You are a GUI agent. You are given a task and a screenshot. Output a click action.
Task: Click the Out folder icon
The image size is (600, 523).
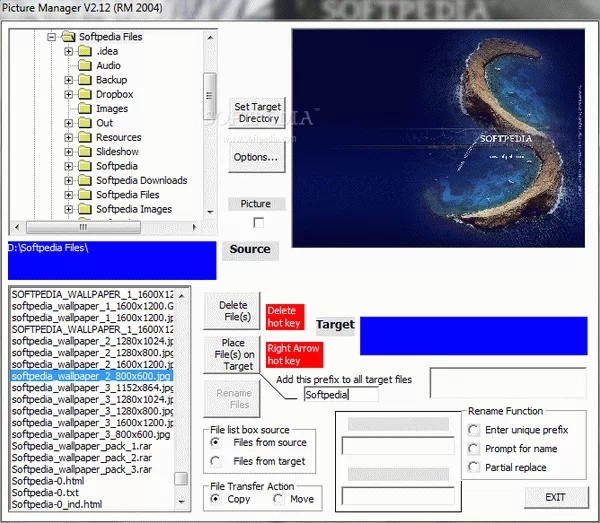pyautogui.click(x=85, y=123)
